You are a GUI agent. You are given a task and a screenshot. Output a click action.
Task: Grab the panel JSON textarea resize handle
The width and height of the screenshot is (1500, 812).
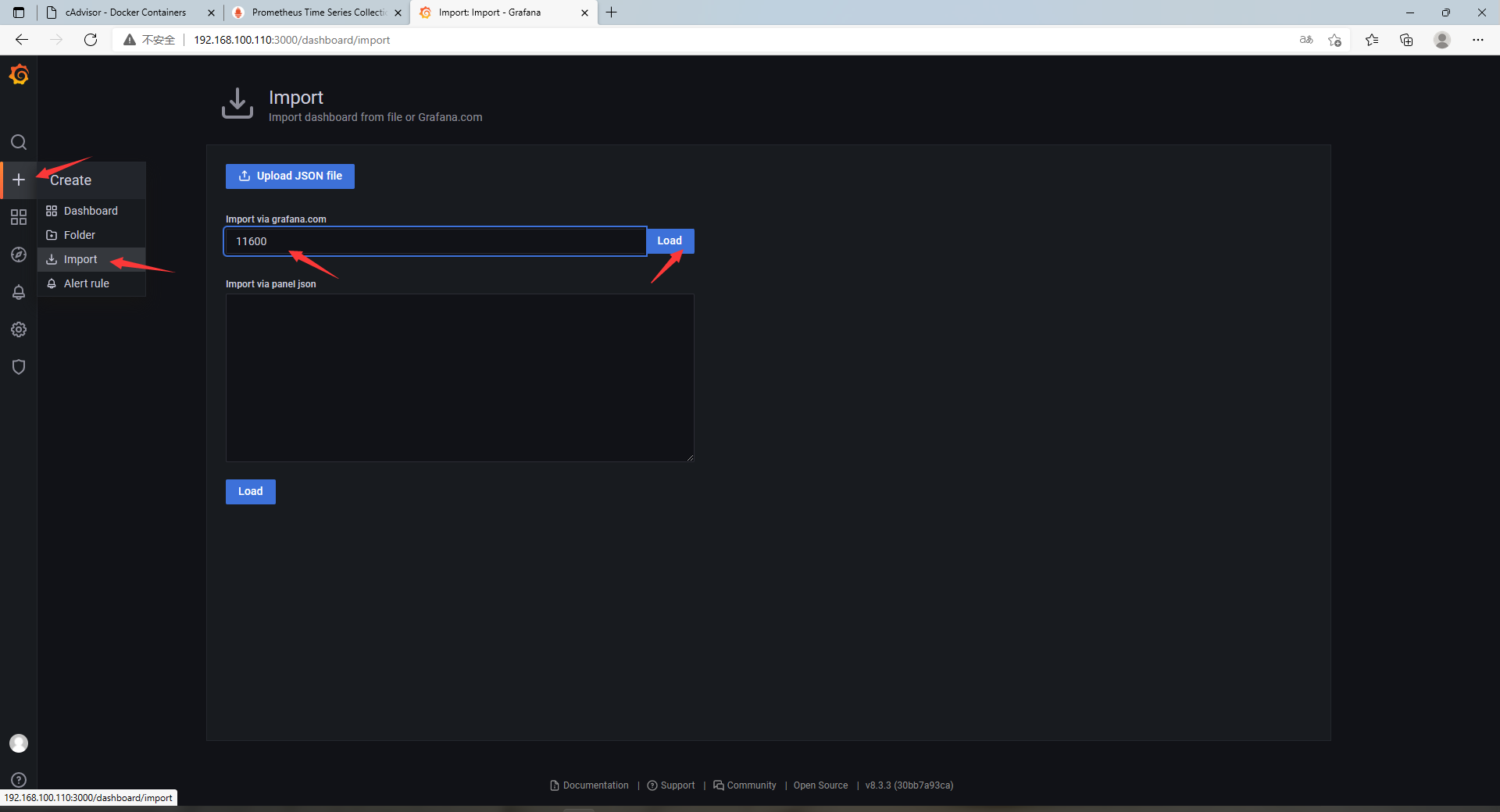pyautogui.click(x=690, y=458)
